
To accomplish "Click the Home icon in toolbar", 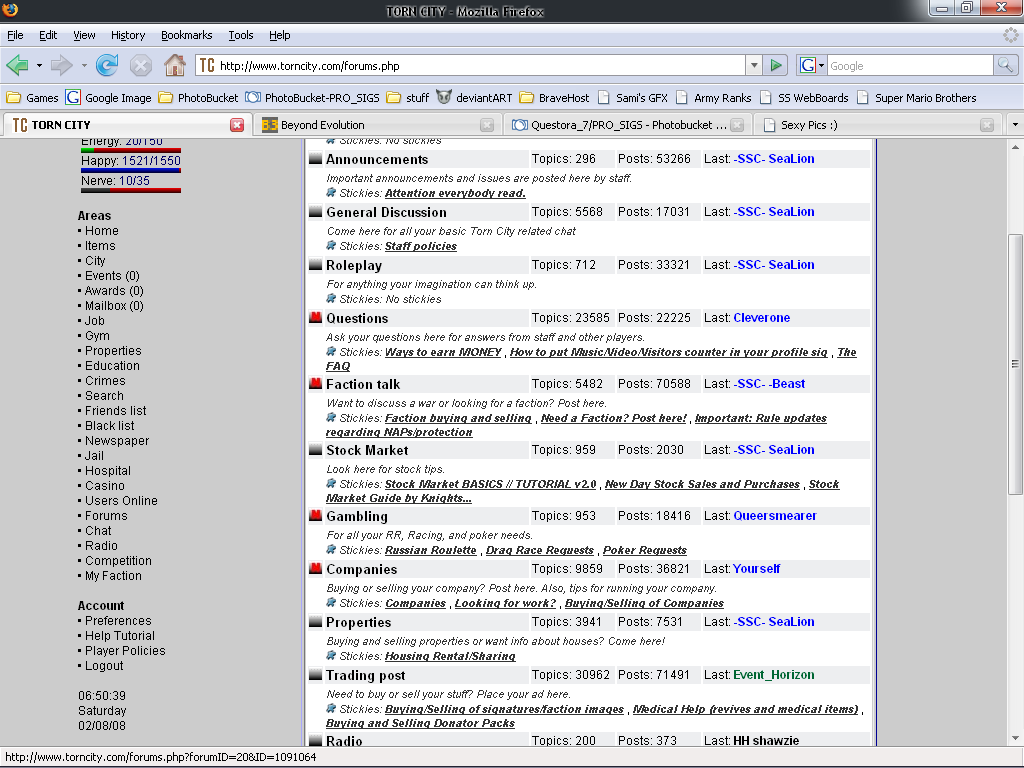I will [x=174, y=66].
